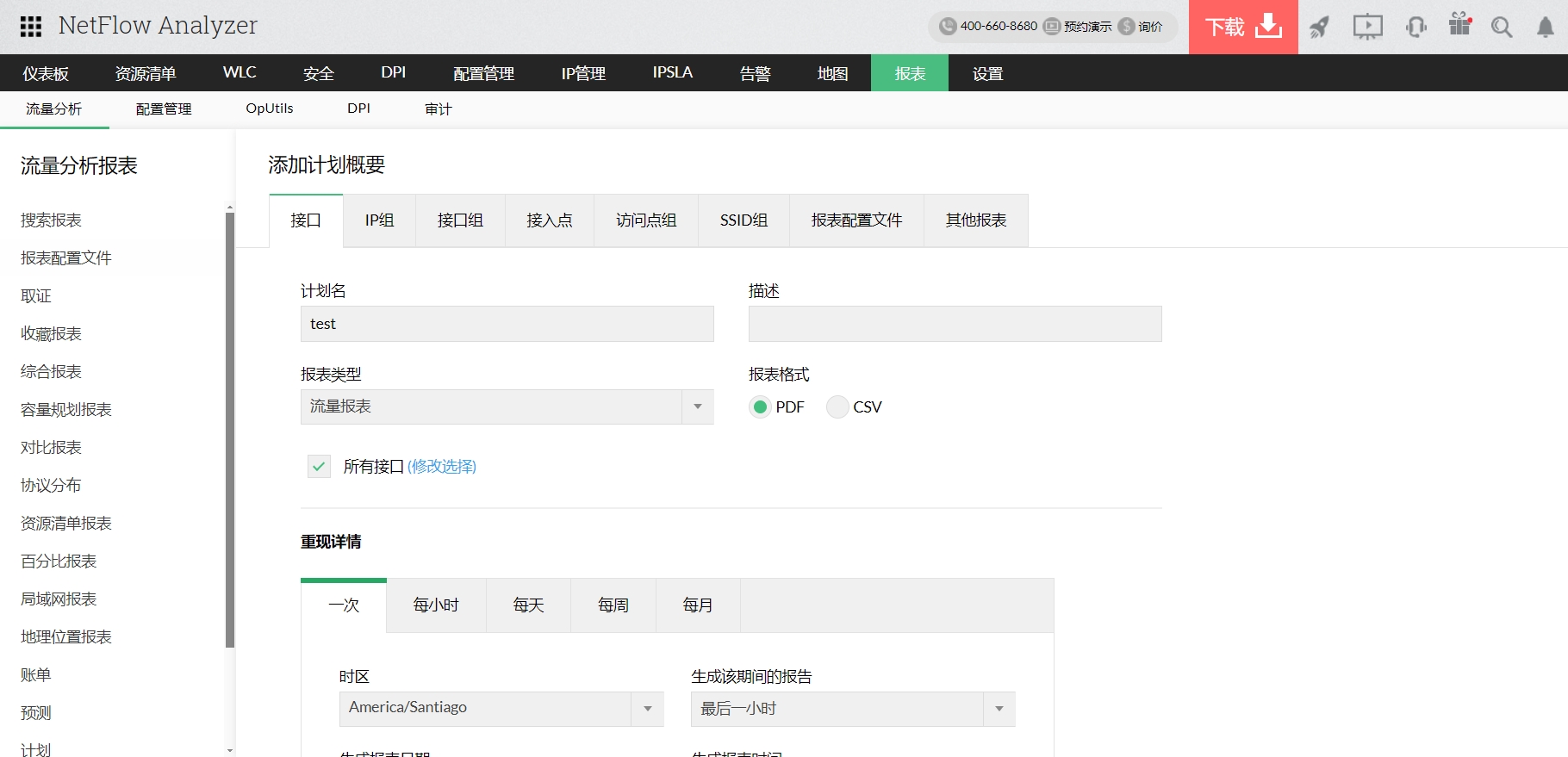The image size is (1568, 757).
Task: Open 取证 in the sidebar
Action: [x=36, y=296]
